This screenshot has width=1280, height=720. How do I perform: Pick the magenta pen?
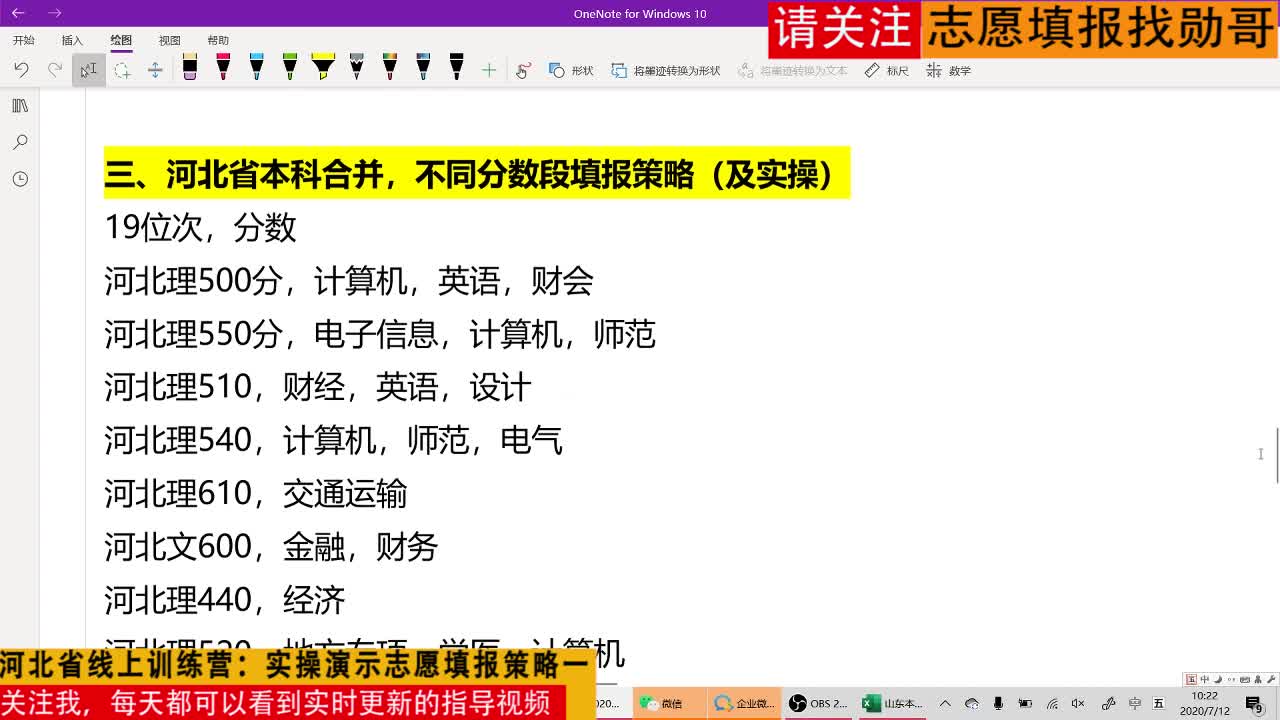223,68
